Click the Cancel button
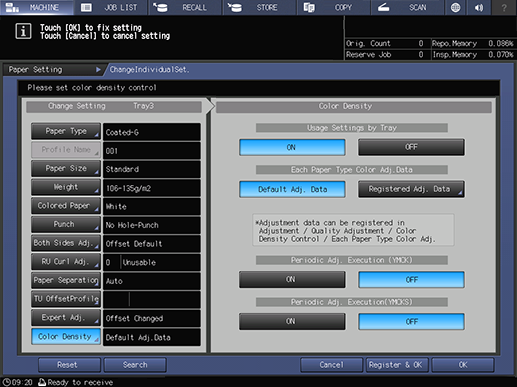 pos(331,365)
